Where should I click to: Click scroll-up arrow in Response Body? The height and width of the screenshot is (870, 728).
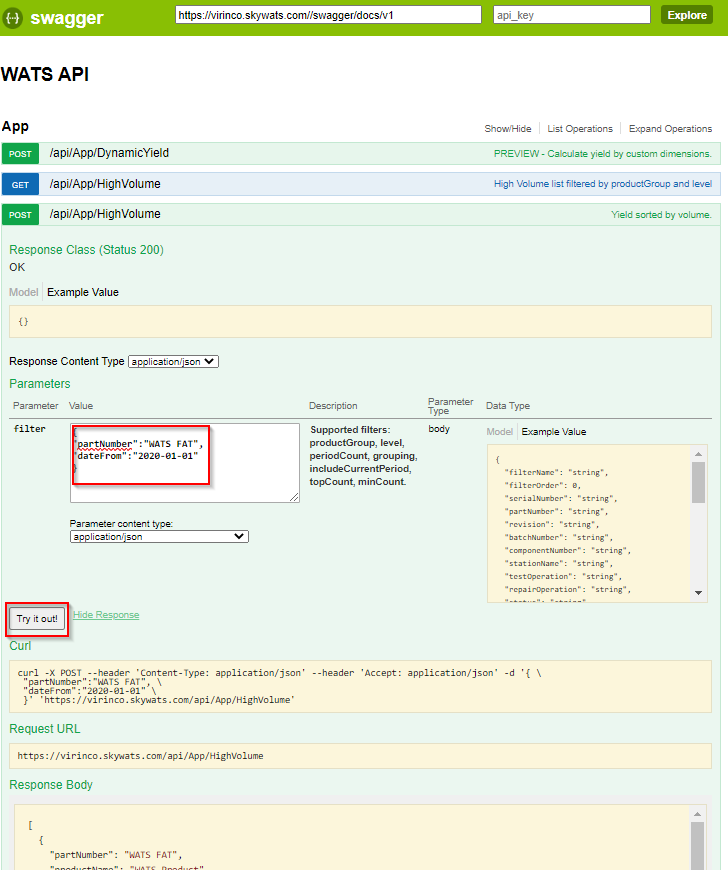click(x=697, y=814)
